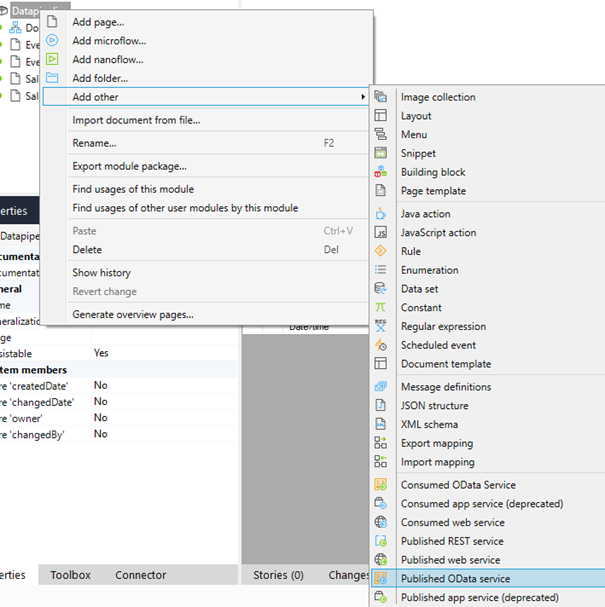
Task: Open the Changes tab
Action: 349,575
